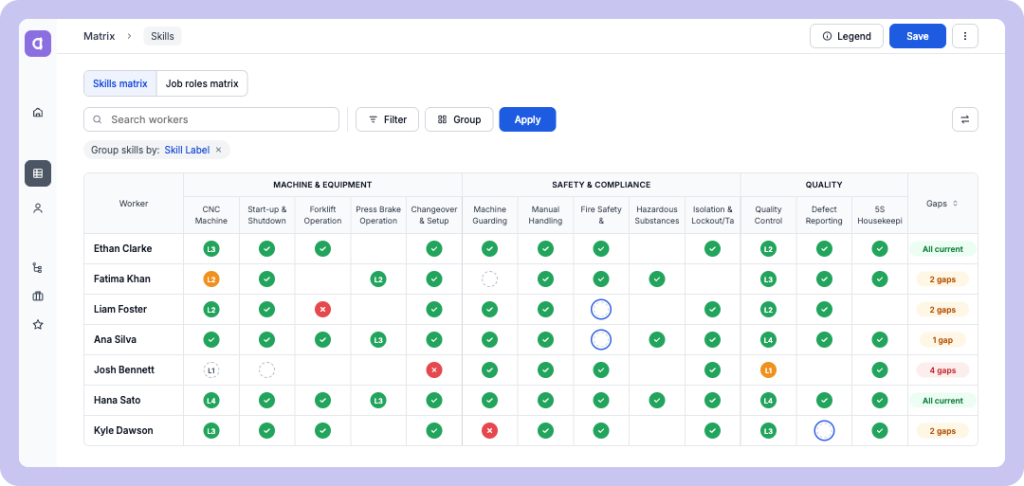This screenshot has height=486, width=1024.
Task: Click the purple app logo icon
Action: click(x=38, y=44)
